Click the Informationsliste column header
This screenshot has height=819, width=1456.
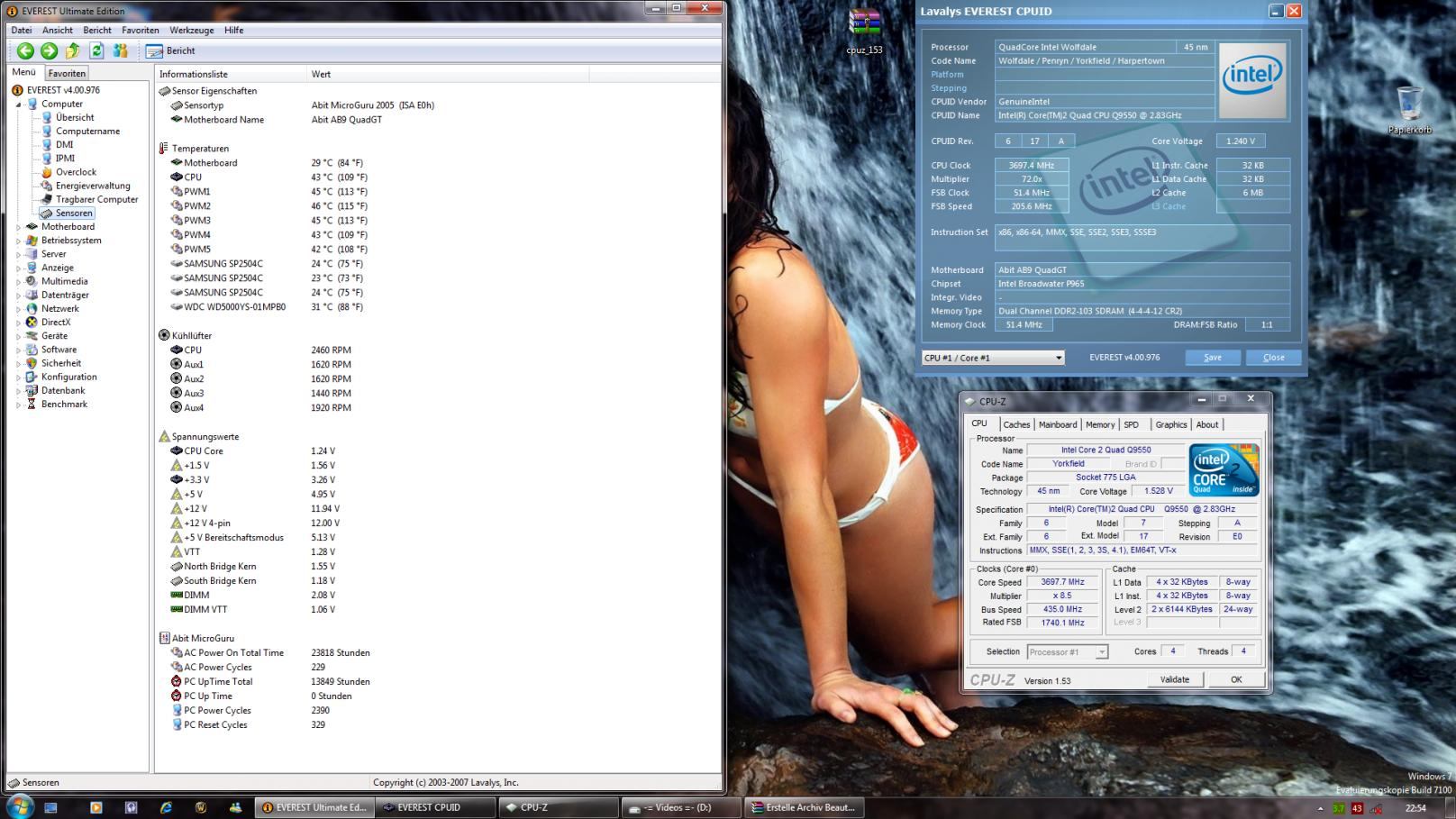click(x=231, y=74)
